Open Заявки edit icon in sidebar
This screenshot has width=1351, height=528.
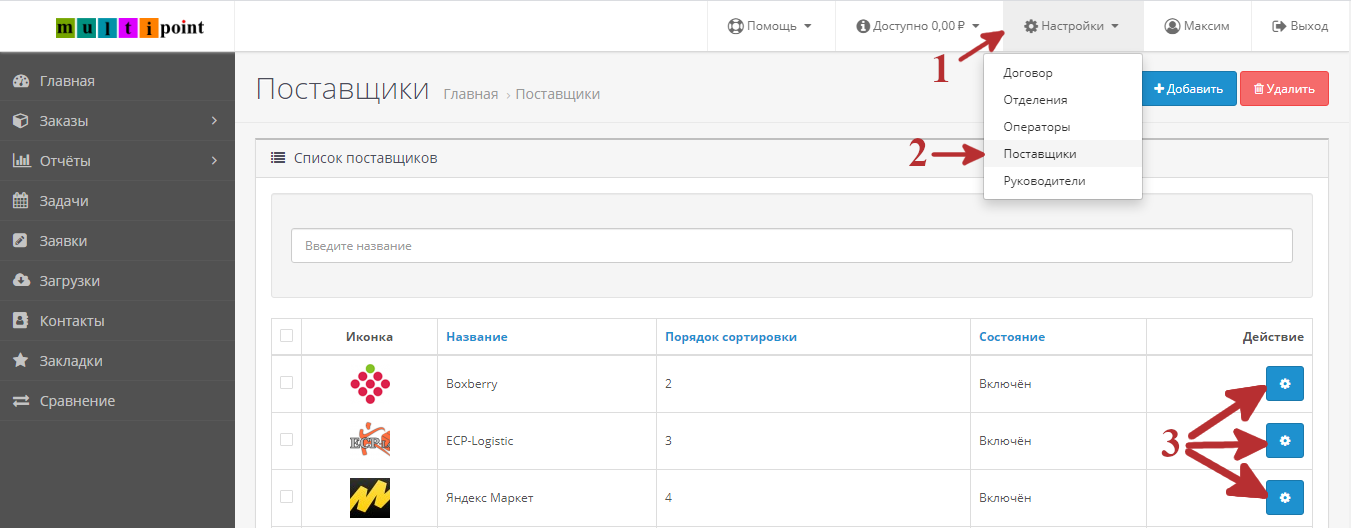click(20, 241)
